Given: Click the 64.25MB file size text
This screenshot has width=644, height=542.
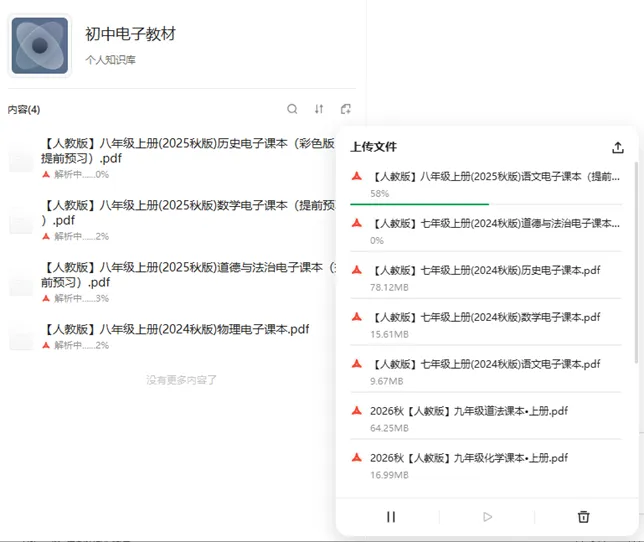Looking at the screenshot, I should [x=389, y=428].
